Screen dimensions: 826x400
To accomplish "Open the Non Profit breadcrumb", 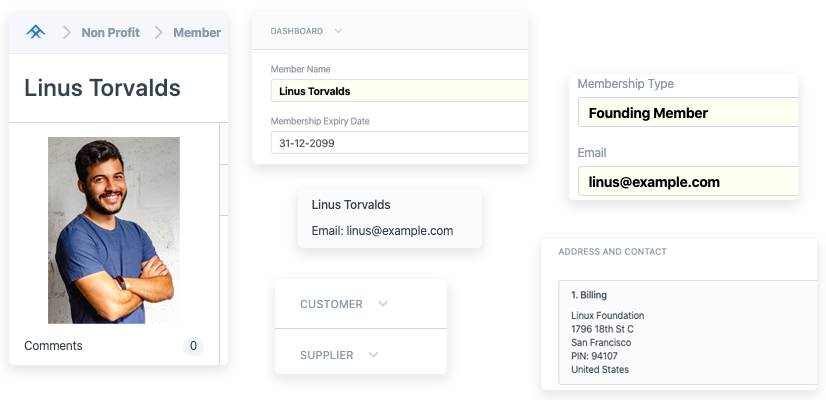I will click(108, 32).
